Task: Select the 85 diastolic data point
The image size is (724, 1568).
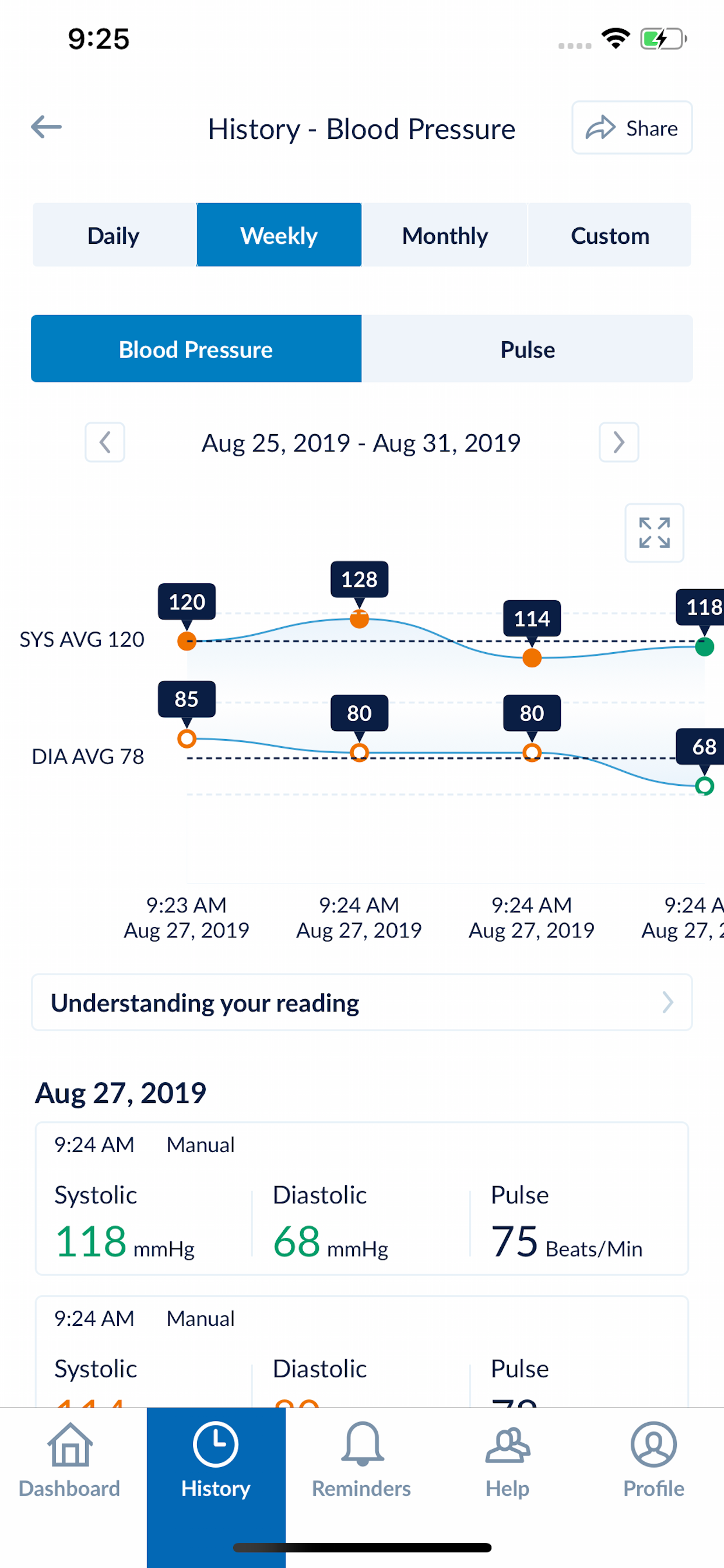Action: pos(187,738)
